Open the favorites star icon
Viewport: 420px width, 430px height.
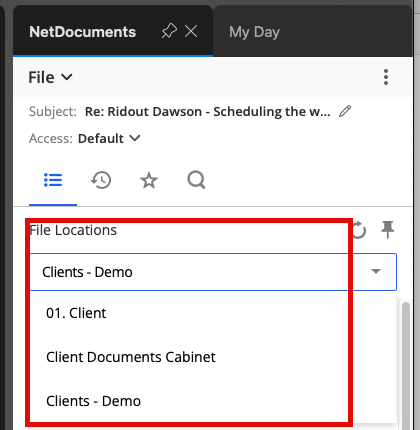[x=149, y=180]
